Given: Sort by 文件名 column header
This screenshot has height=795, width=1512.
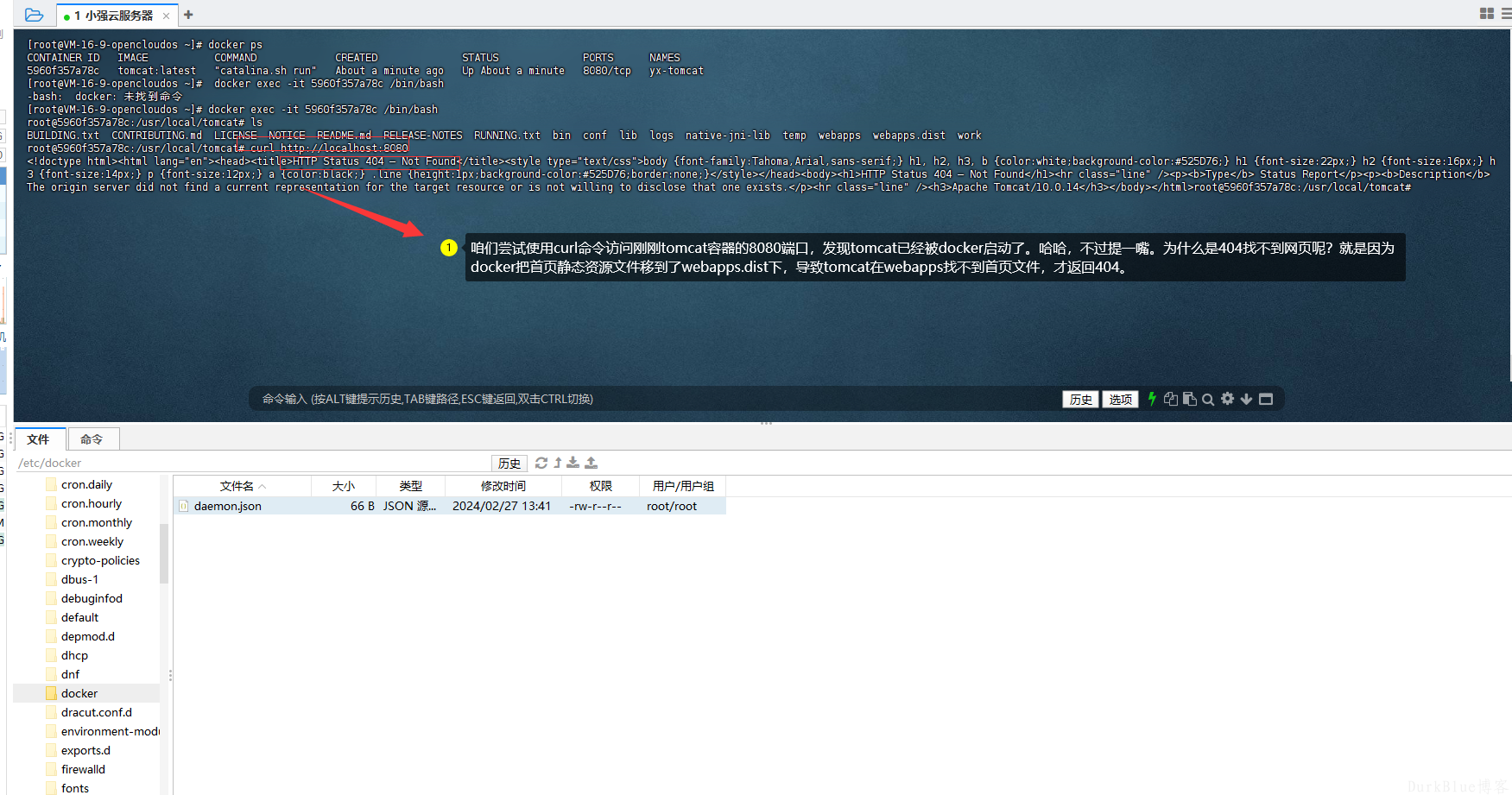Looking at the screenshot, I should point(242,486).
